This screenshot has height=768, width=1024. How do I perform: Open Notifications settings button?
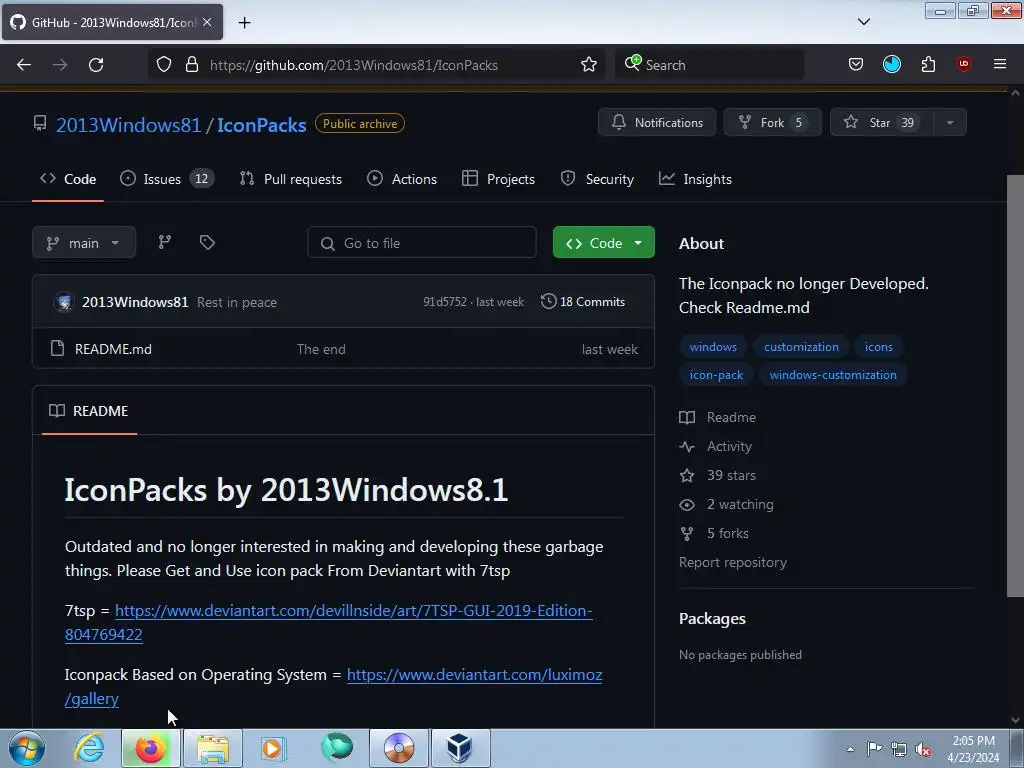pyautogui.click(x=657, y=123)
